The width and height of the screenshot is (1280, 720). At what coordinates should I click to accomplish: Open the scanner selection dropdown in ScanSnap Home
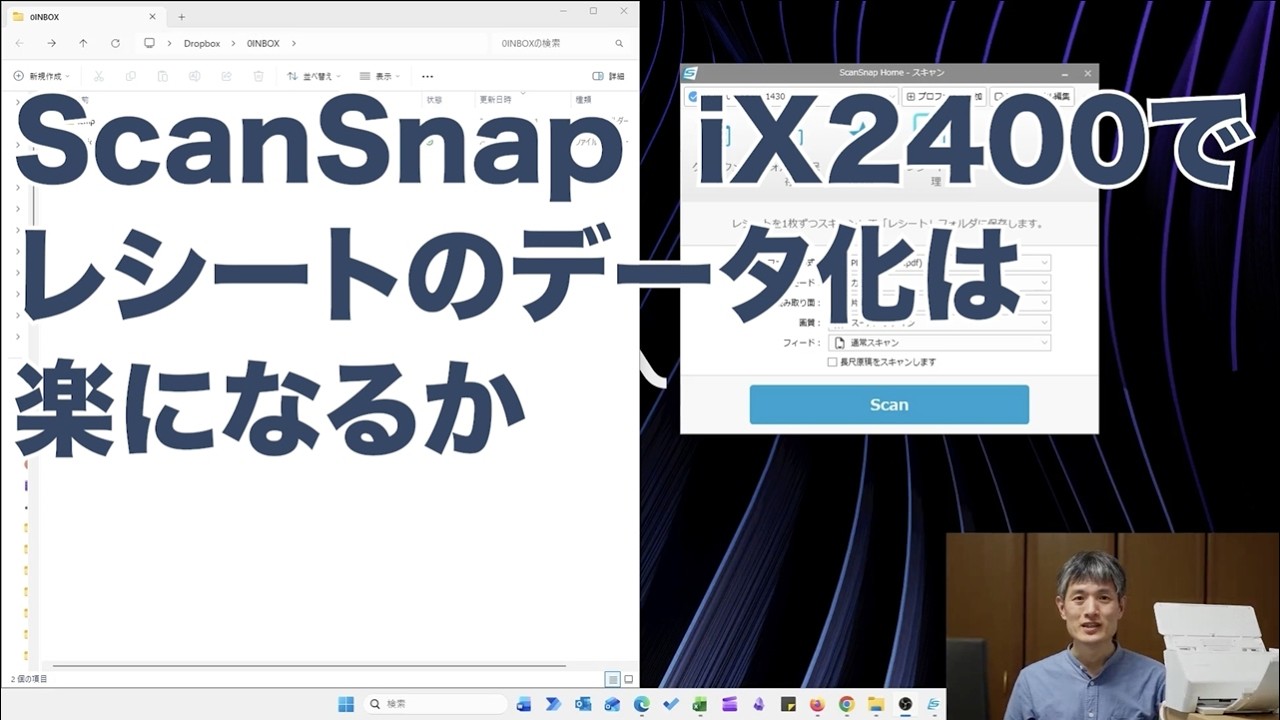[790, 97]
